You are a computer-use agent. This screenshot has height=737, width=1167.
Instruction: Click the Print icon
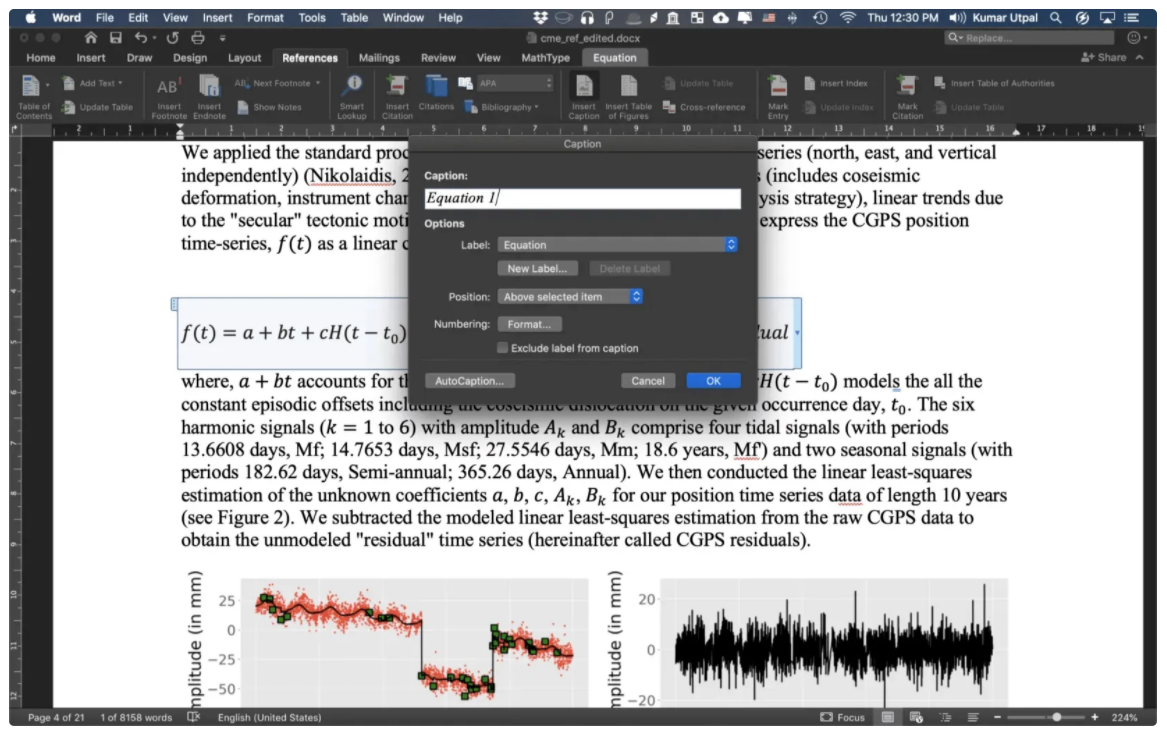pyautogui.click(x=197, y=37)
